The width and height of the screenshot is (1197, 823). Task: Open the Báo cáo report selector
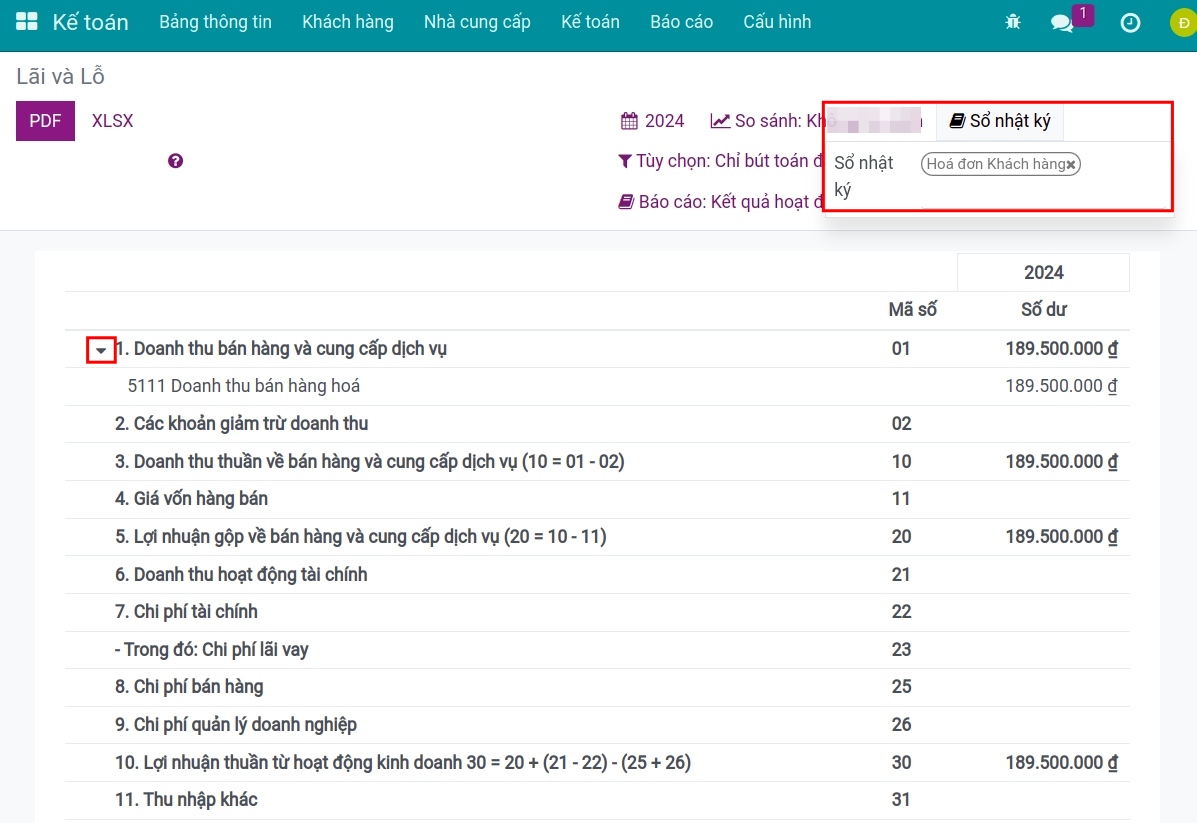tap(720, 201)
